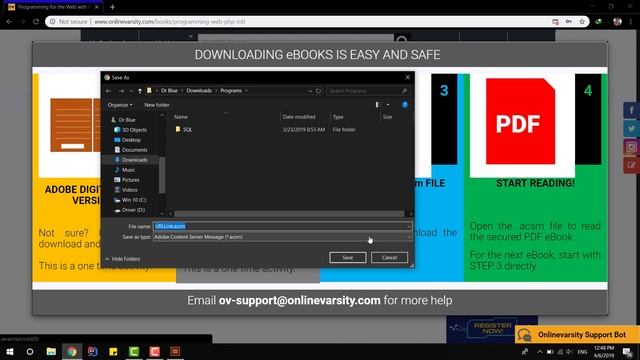640x360 pixels.
Task: Click browser back arrow
Action: 9,22
